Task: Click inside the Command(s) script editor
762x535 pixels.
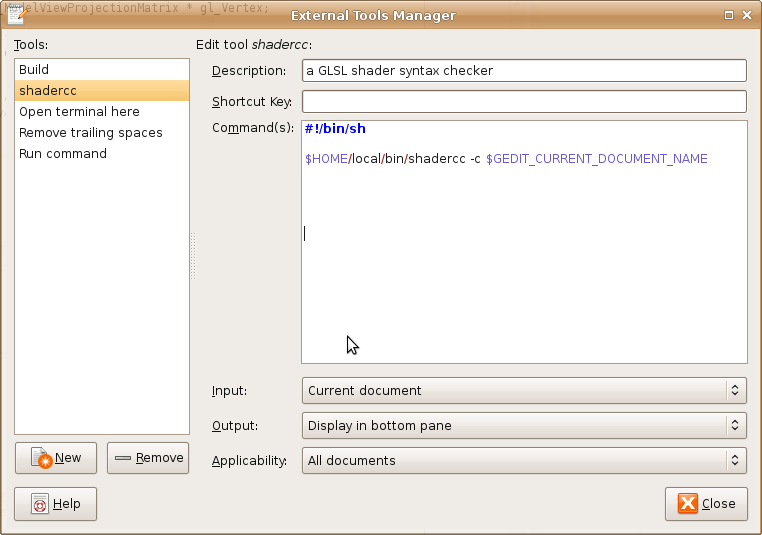Action: click(523, 280)
